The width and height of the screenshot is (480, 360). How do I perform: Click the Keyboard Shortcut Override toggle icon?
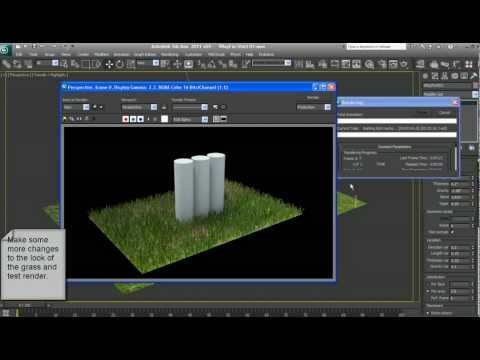click(188, 64)
